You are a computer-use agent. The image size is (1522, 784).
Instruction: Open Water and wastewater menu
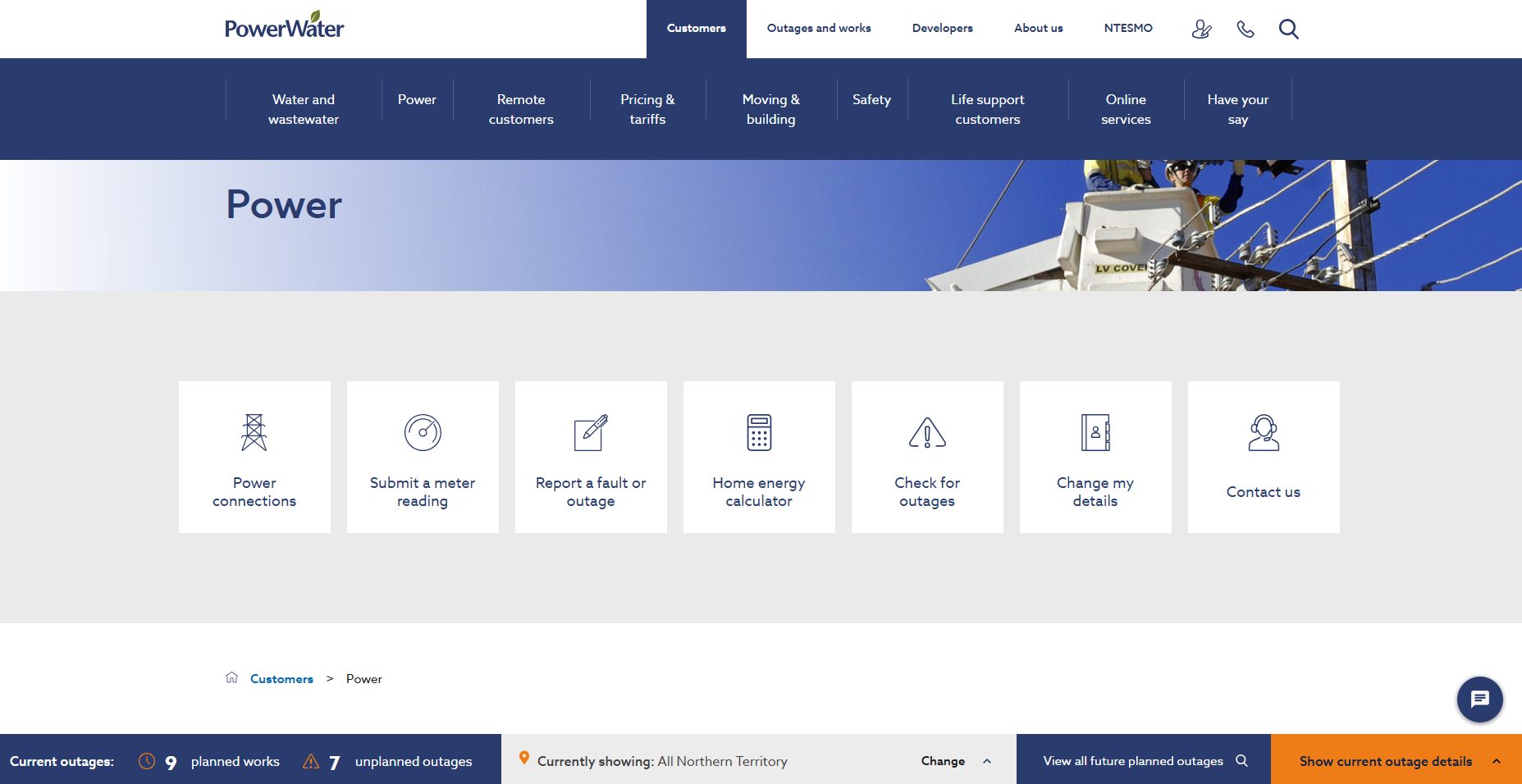point(304,109)
